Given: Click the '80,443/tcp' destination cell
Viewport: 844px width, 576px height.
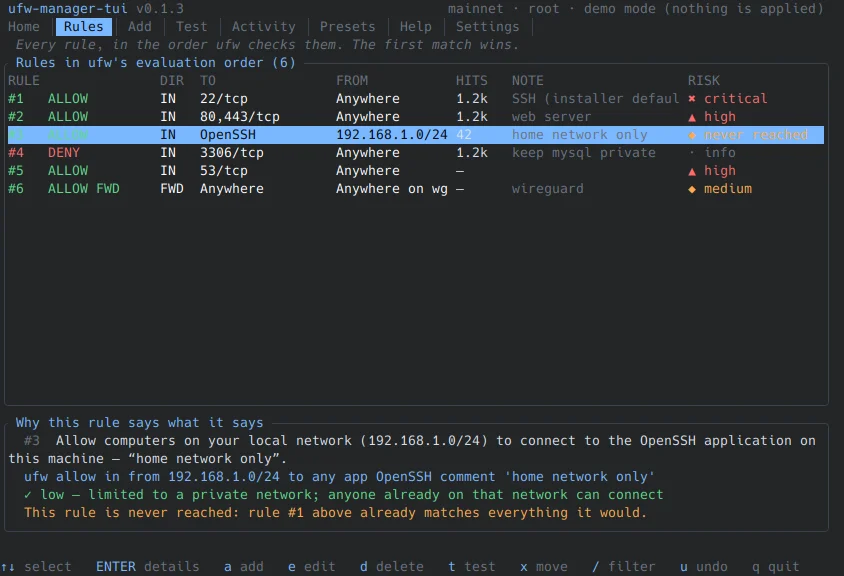Looking at the screenshot, I should (x=240, y=117).
